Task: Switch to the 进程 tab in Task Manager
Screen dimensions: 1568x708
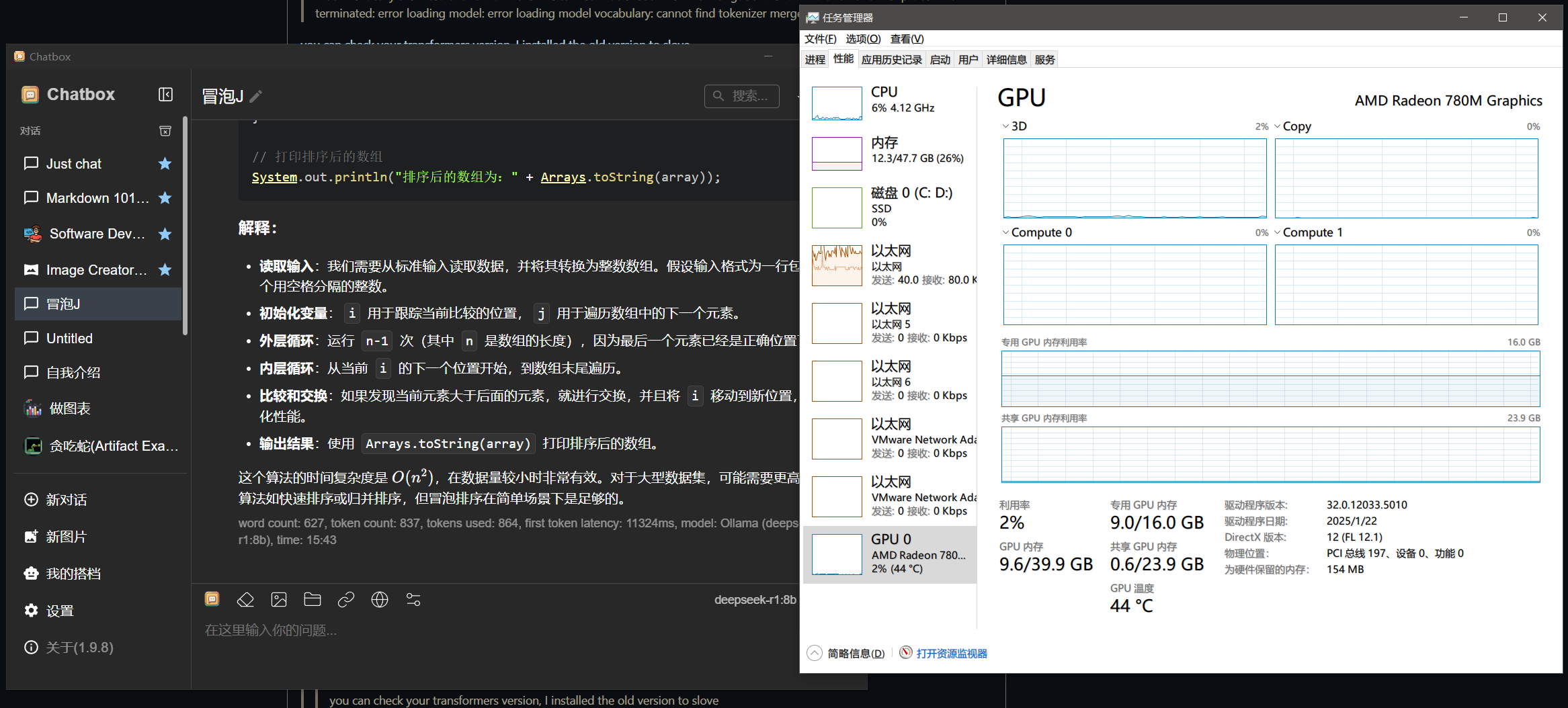Action: (815, 59)
